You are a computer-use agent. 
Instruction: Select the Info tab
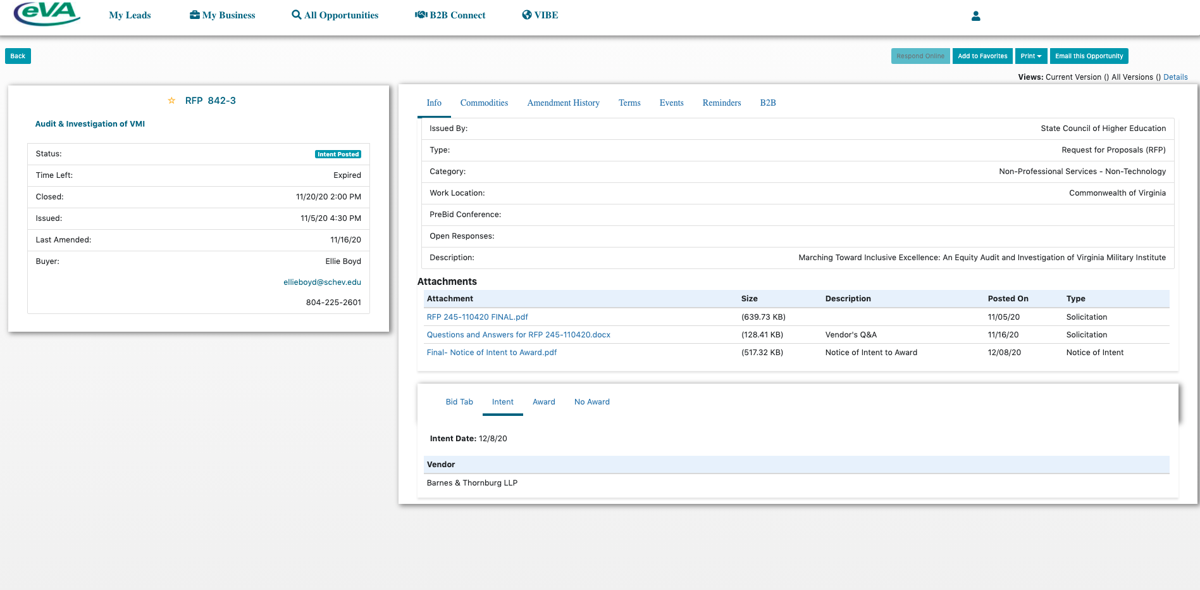coord(434,103)
